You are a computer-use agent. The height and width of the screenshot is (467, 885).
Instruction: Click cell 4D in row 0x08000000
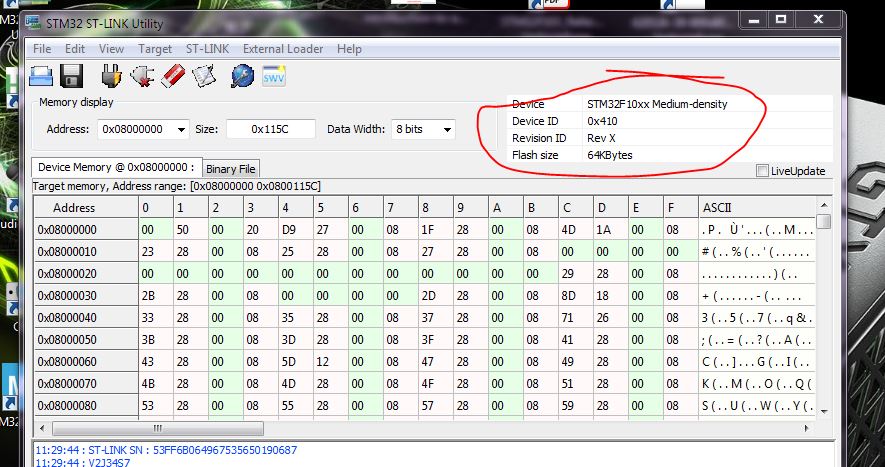576,230
